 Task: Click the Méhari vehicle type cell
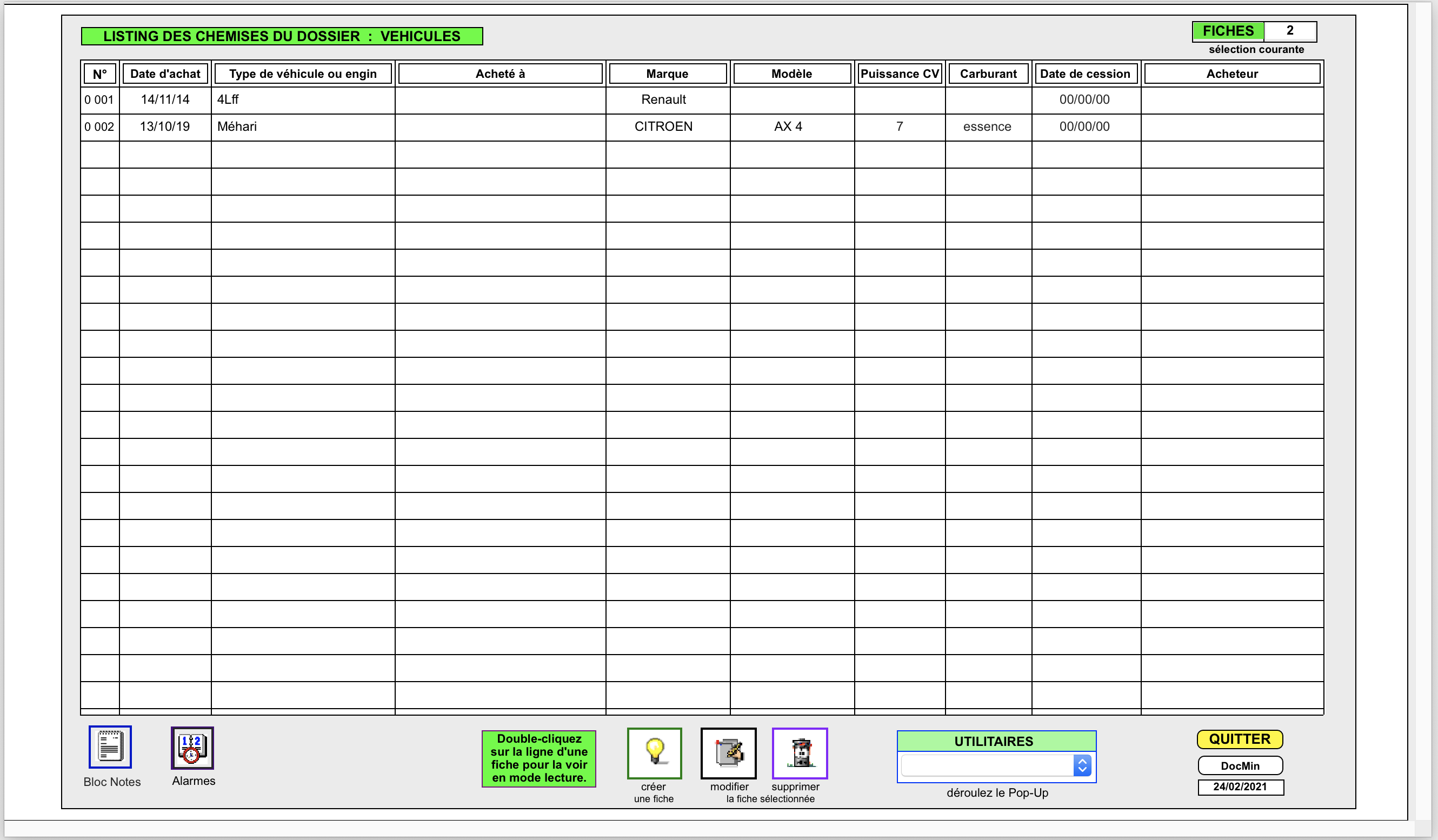(303, 126)
